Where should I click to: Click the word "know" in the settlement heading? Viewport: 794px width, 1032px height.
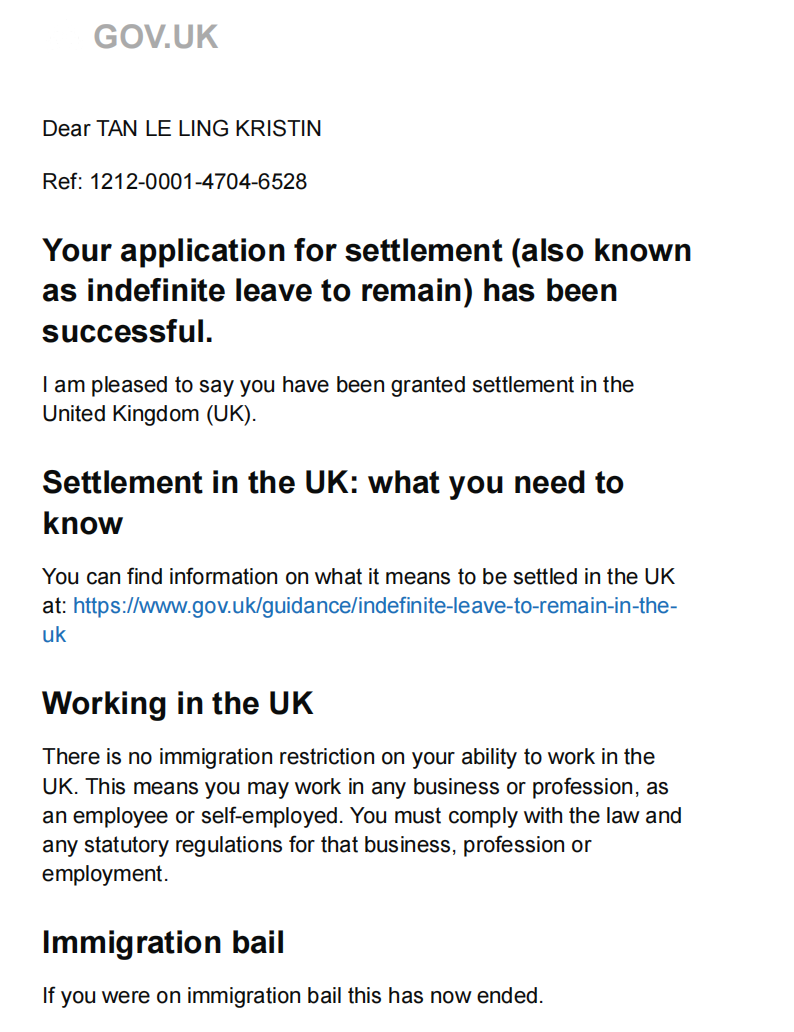pos(82,523)
